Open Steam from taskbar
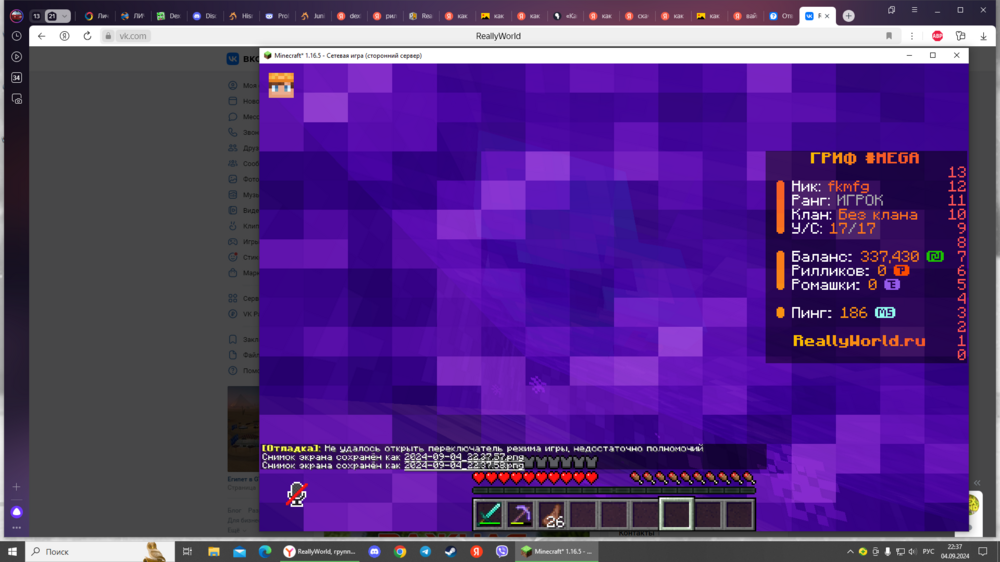This screenshot has height=562, width=1000. pos(451,551)
